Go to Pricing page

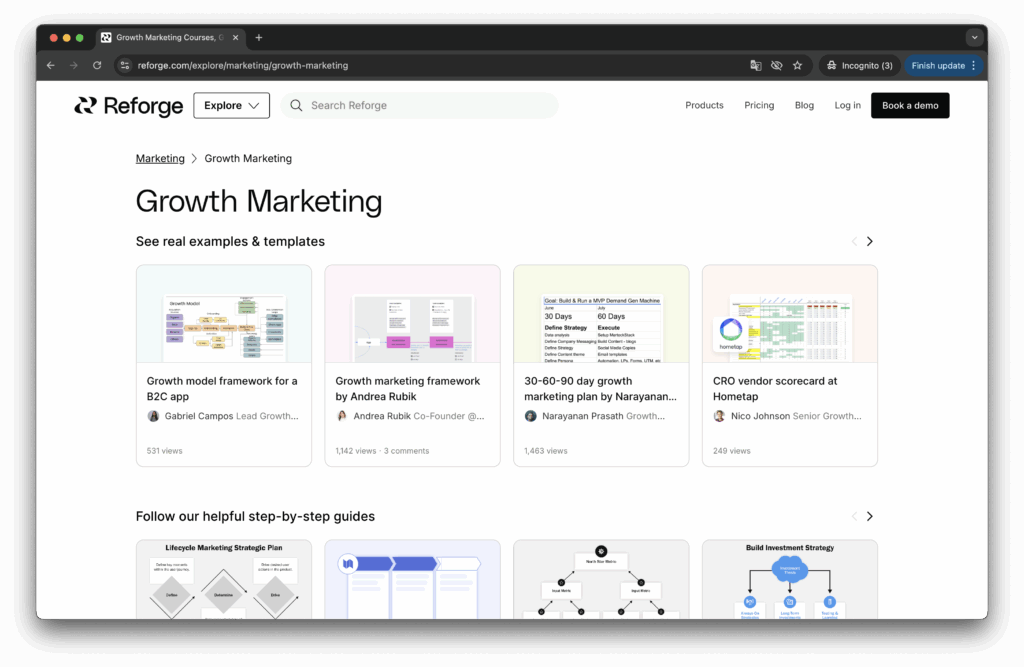click(x=759, y=105)
